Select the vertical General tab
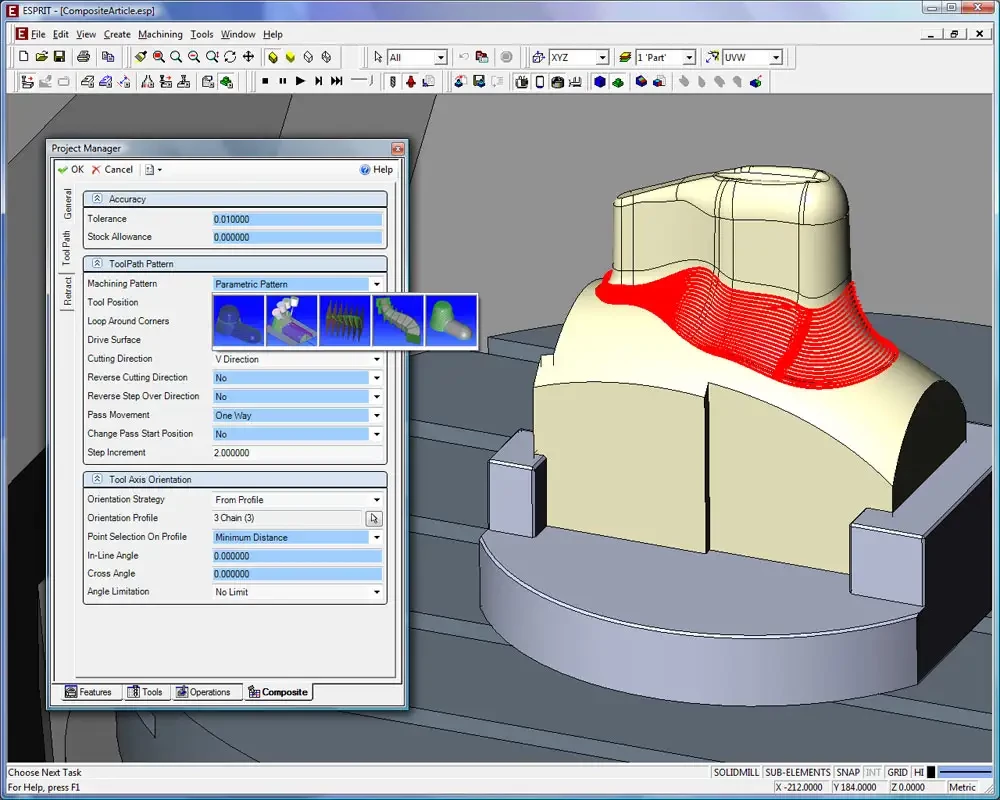 (x=67, y=204)
